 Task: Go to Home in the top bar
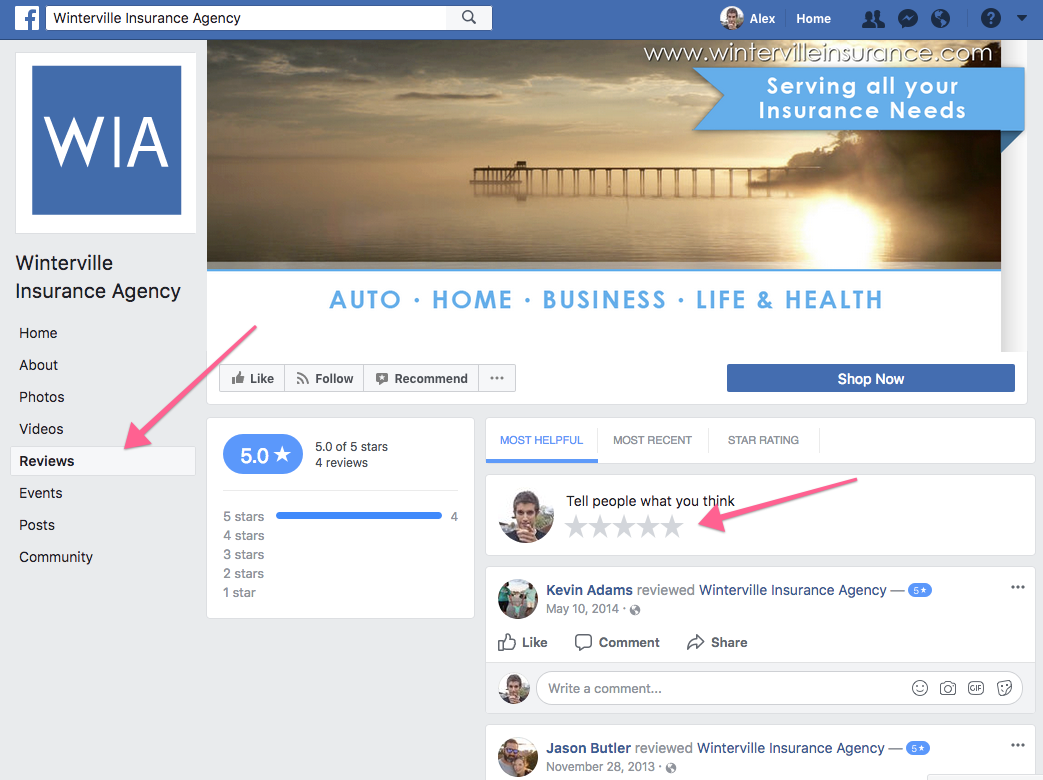pyautogui.click(x=814, y=19)
